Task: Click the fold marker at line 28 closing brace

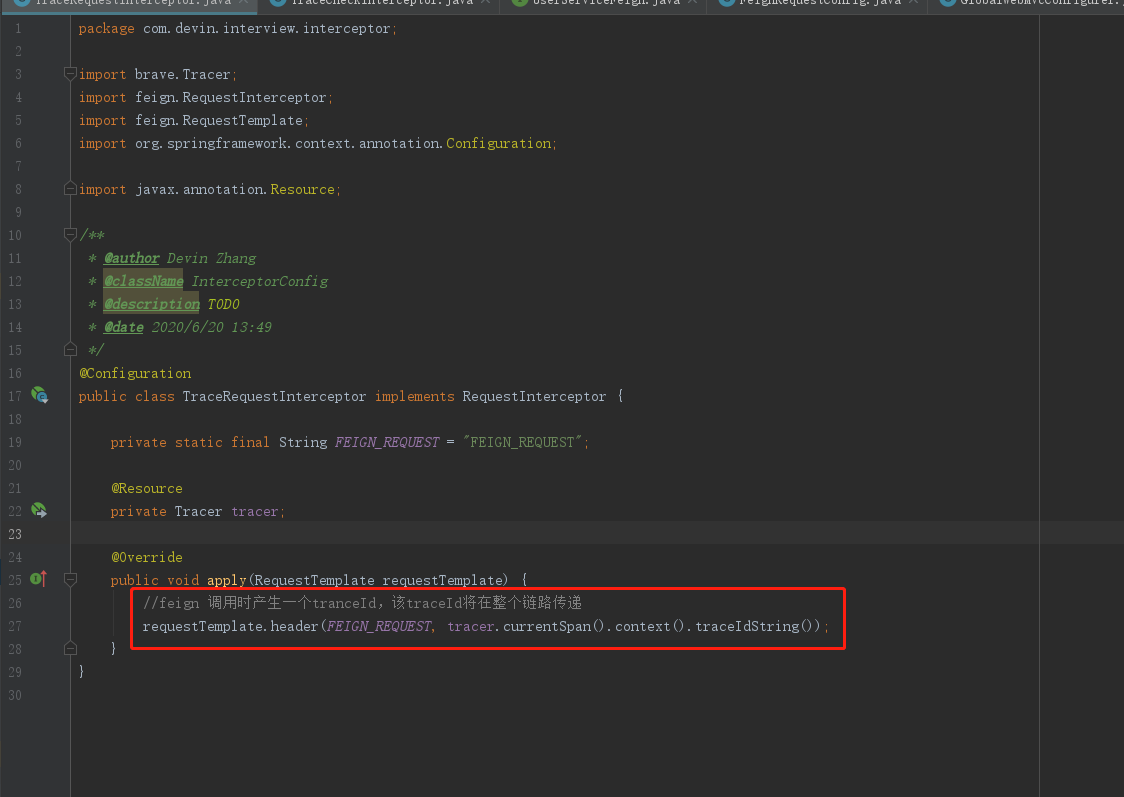Action: pos(69,648)
